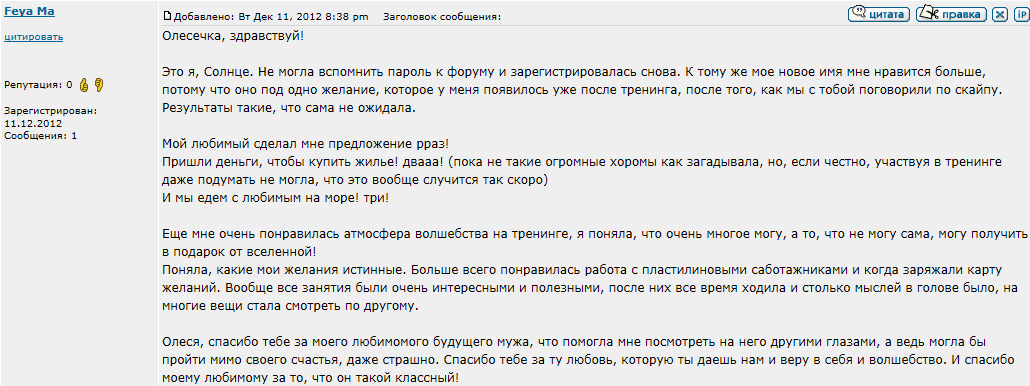Click the sentence Результаты такие, что сама не ожидала
This screenshot has height=386, width=1030.
(x=289, y=108)
